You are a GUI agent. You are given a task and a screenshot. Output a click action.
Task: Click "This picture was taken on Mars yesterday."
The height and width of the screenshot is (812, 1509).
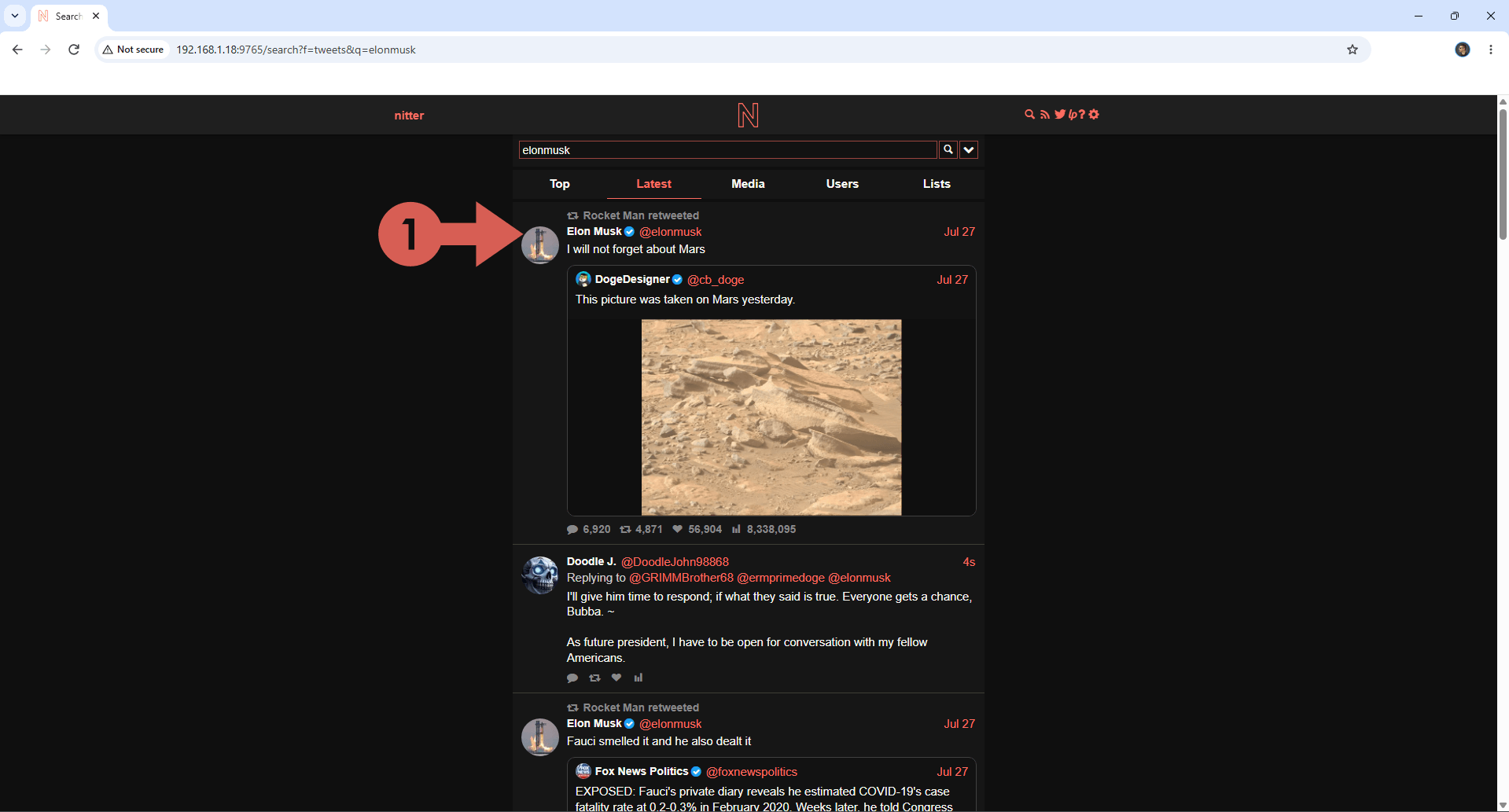pos(685,299)
